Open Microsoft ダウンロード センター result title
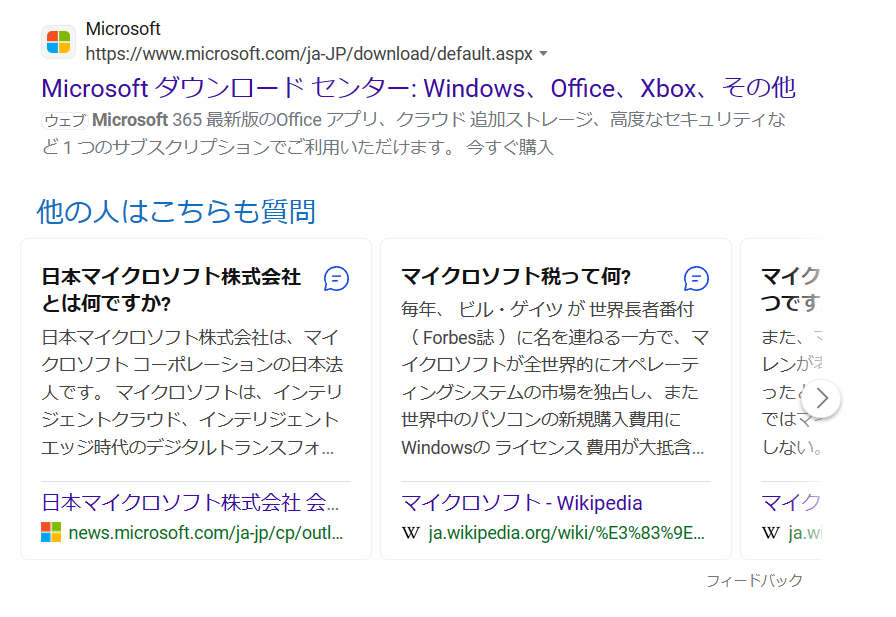The height and width of the screenshot is (617, 896). click(x=418, y=89)
